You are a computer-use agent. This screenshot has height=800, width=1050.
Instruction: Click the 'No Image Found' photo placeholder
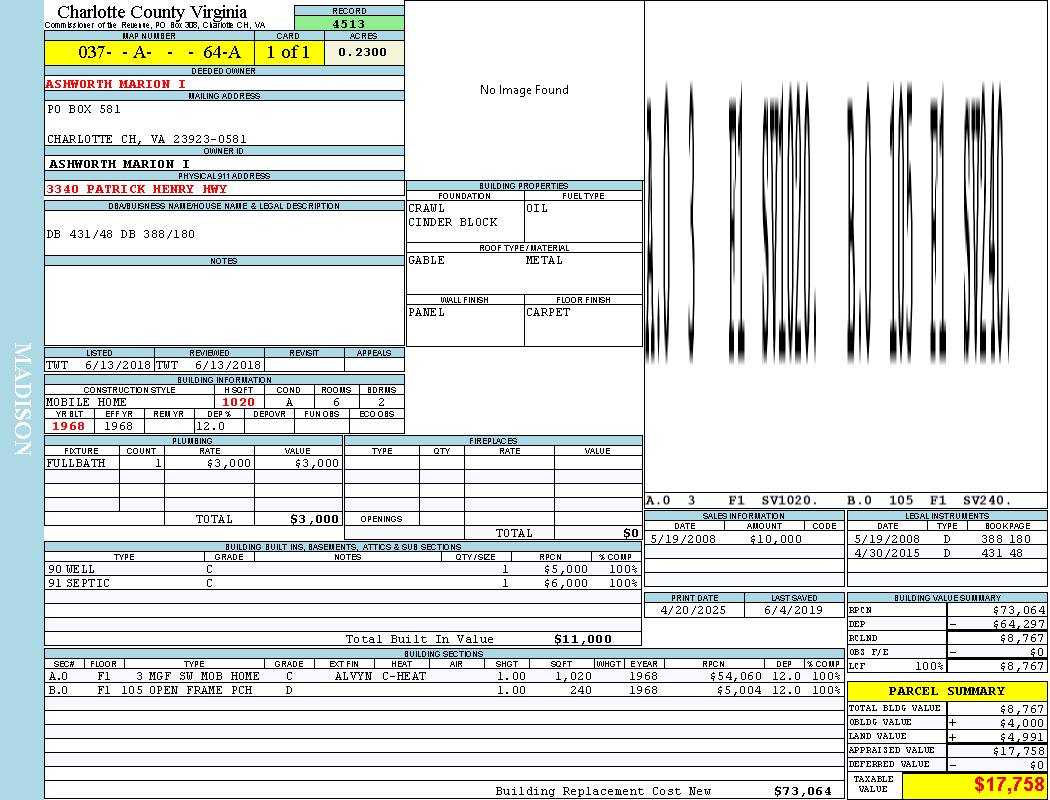524,90
